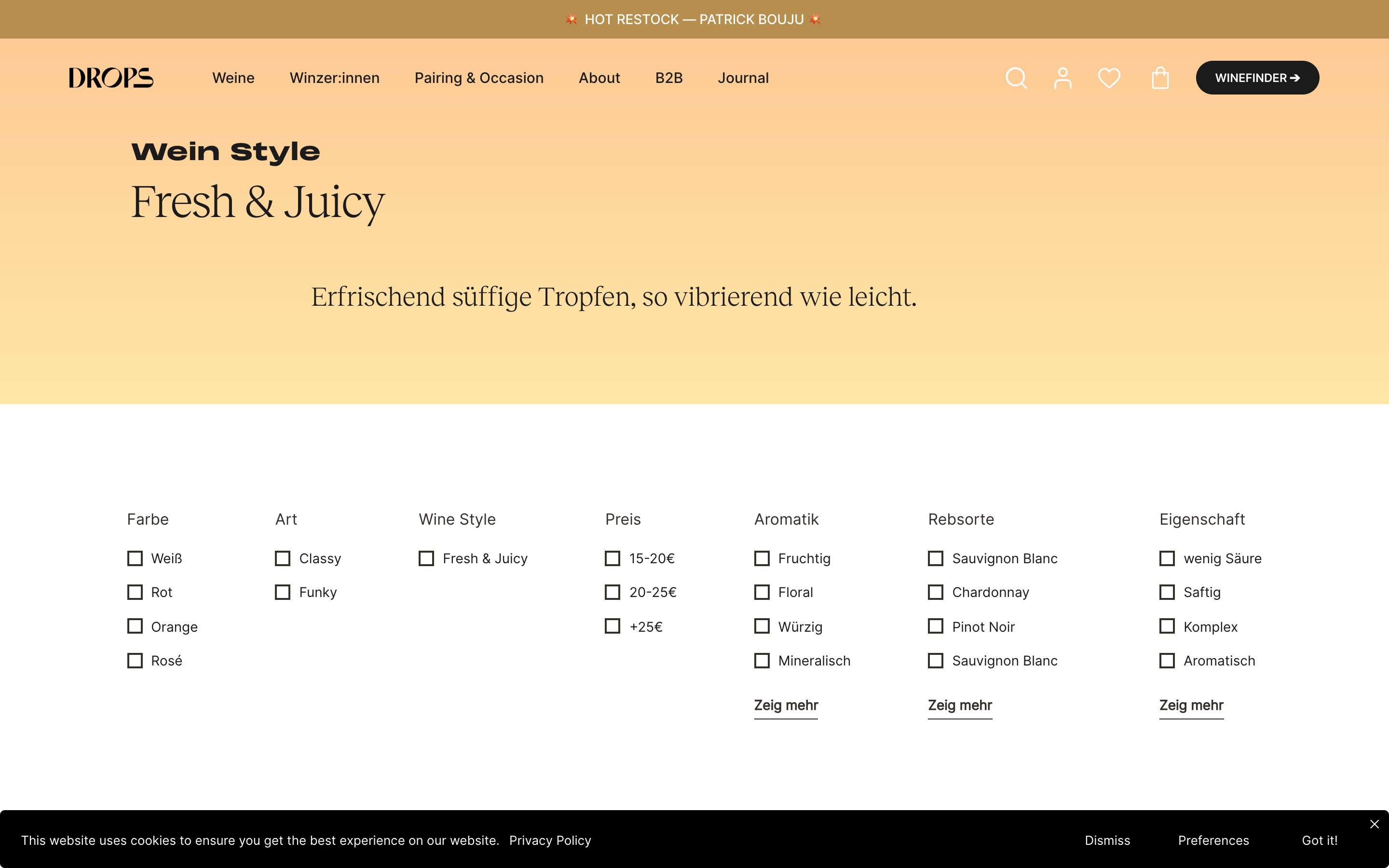1389x868 pixels.
Task: Open the wishlist heart icon
Action: point(1108,78)
